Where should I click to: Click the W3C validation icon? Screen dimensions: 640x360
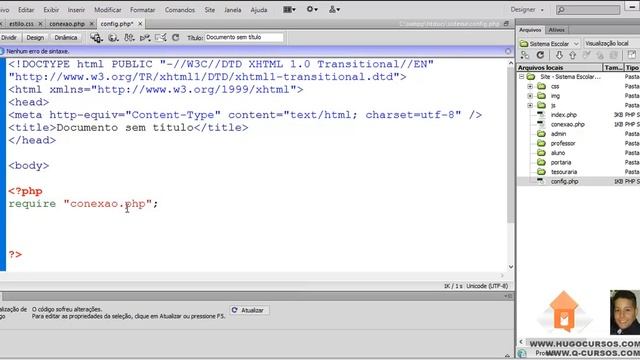point(145,38)
